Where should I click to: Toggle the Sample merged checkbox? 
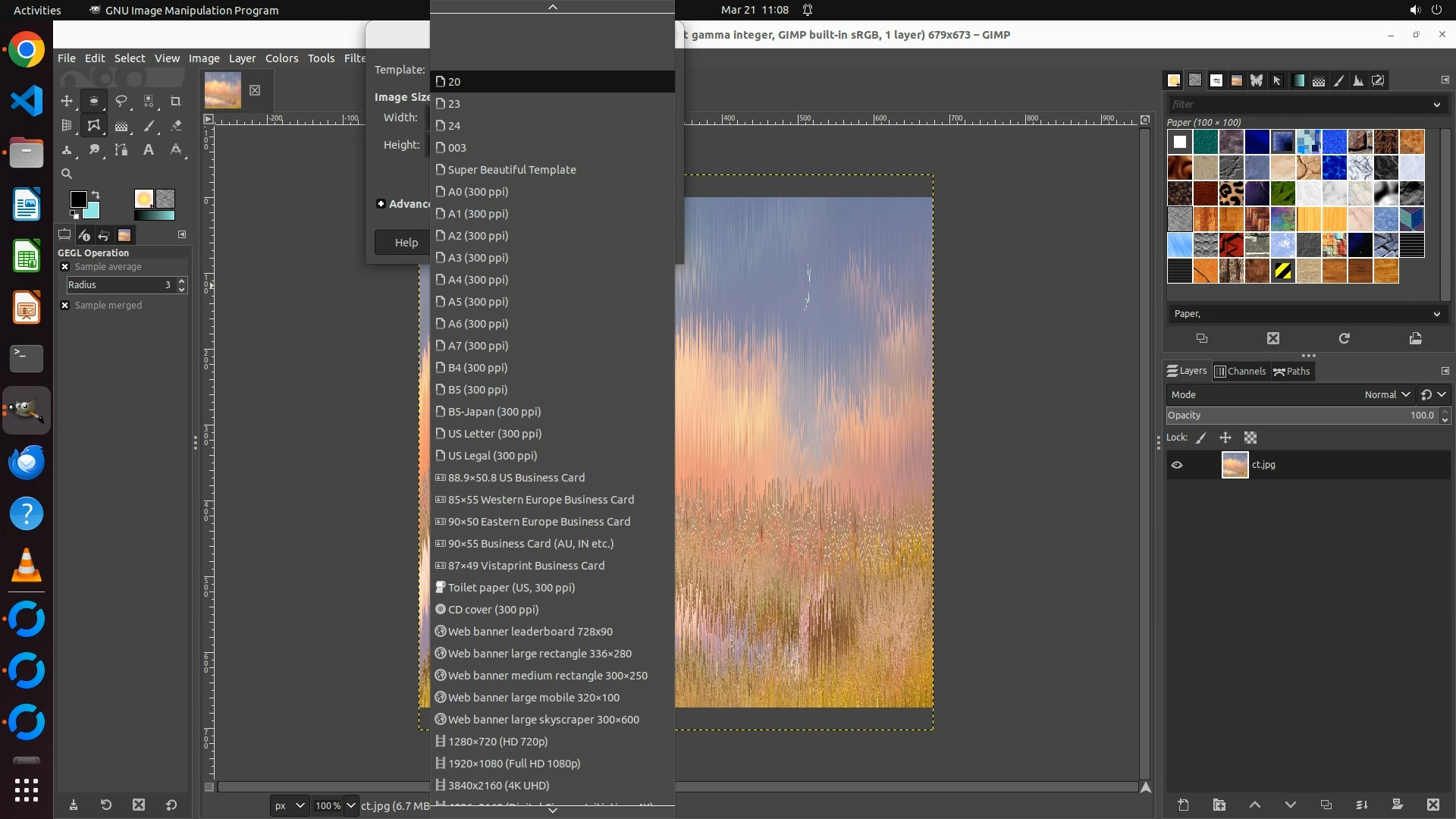(x=65, y=306)
